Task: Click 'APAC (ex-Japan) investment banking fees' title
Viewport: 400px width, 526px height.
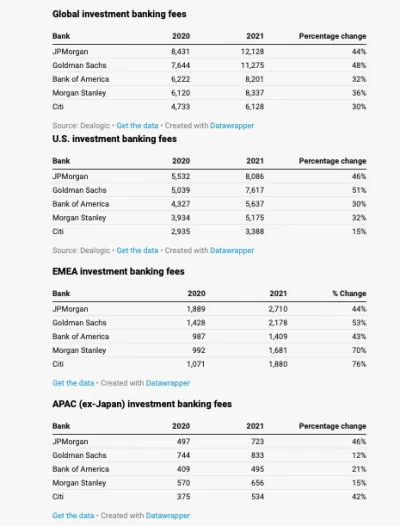Action: pyautogui.click(x=142, y=404)
